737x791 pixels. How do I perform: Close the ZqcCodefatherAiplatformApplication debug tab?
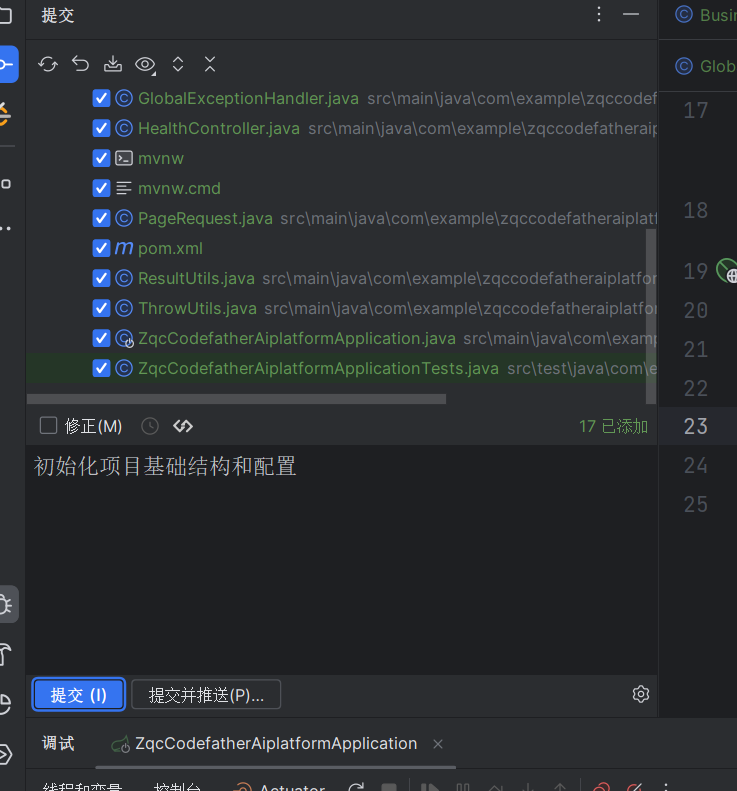[x=438, y=744]
